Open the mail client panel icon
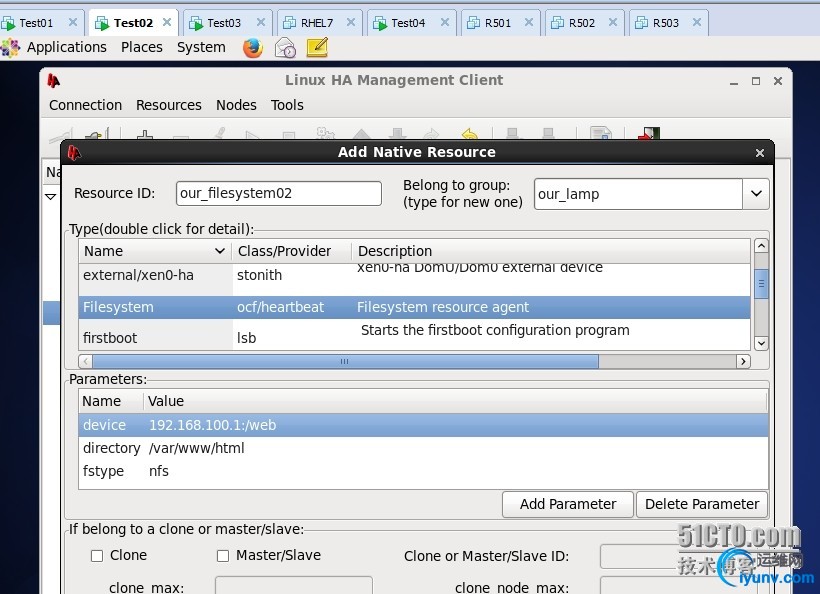The image size is (820, 594). [285, 47]
